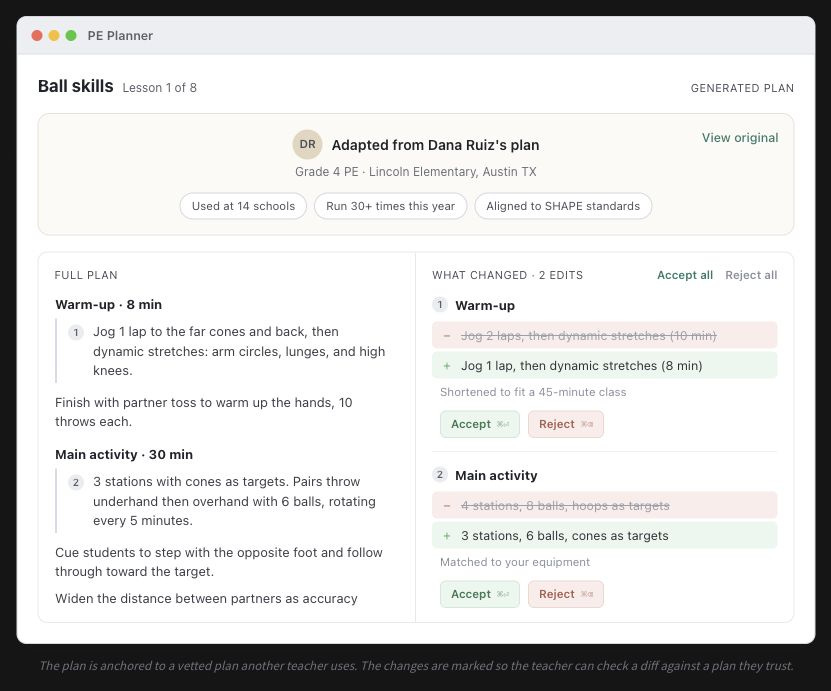Accept the Main activity change
The image size is (831, 691).
[480, 594]
